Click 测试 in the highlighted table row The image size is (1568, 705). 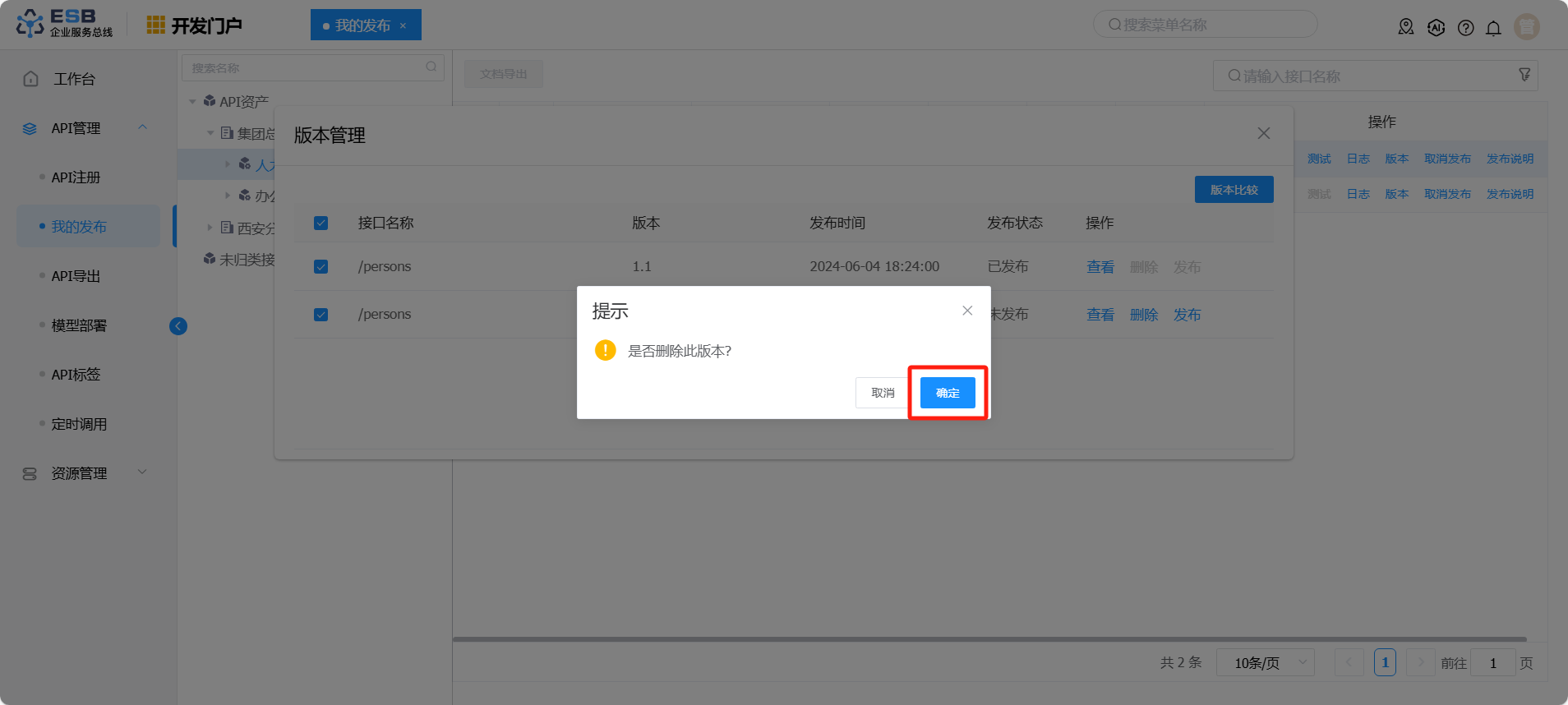click(x=1319, y=159)
